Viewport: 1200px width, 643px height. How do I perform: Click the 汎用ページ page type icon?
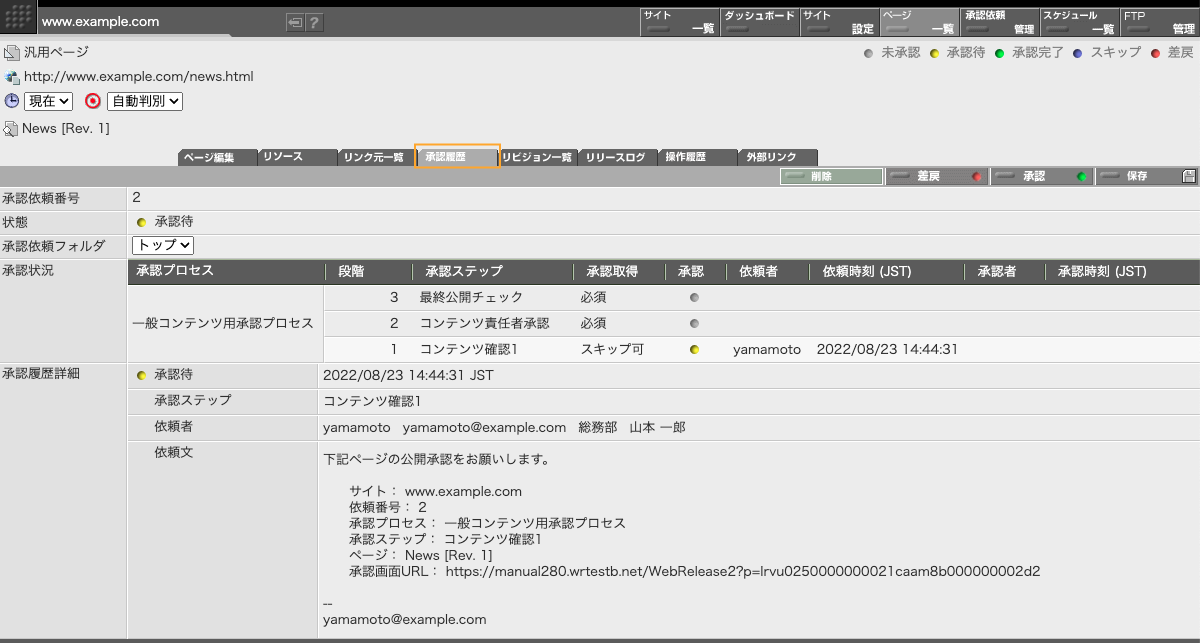click(x=11, y=52)
